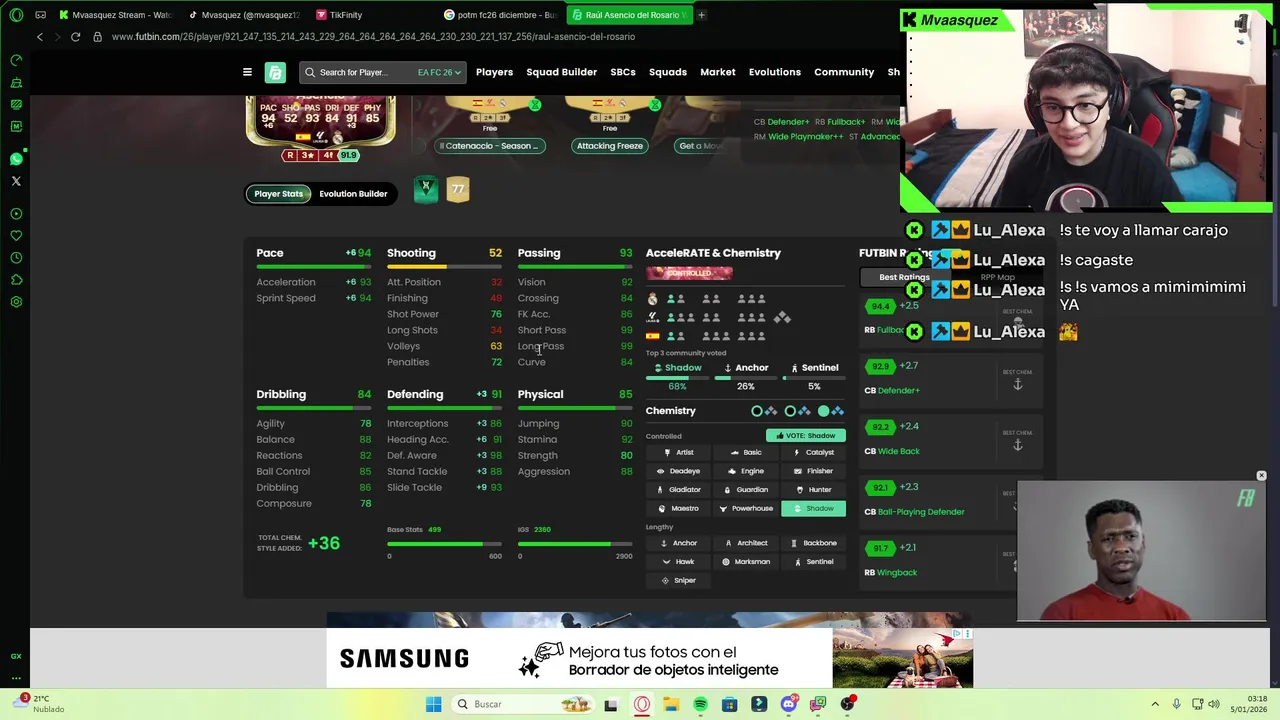Open the CB Ball-Playing Defender rating card
The image size is (1280, 720).
(x=950, y=500)
